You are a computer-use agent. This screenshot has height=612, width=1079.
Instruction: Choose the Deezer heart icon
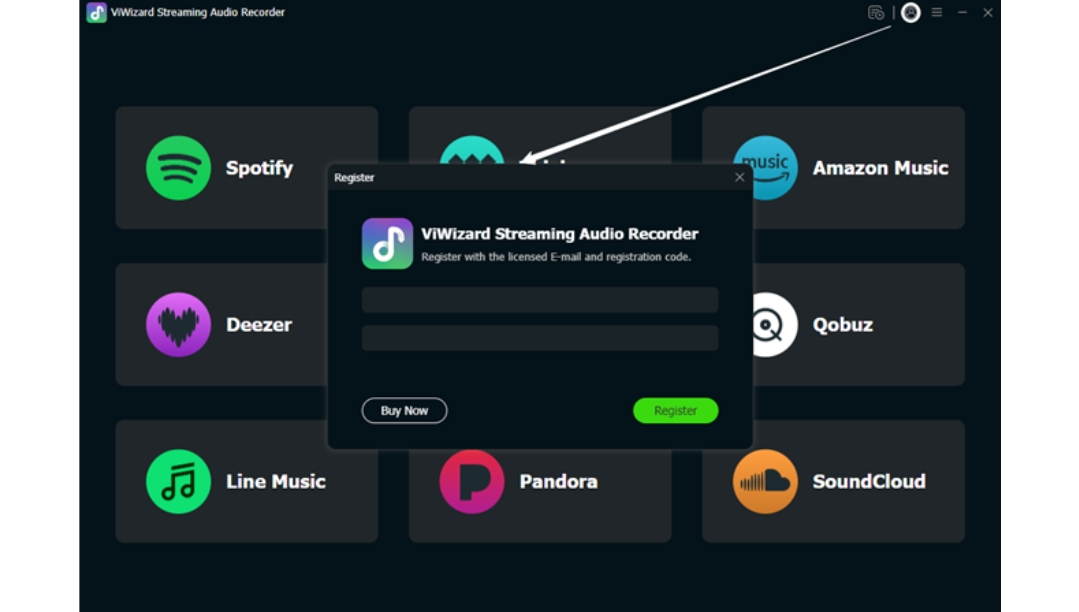point(178,325)
